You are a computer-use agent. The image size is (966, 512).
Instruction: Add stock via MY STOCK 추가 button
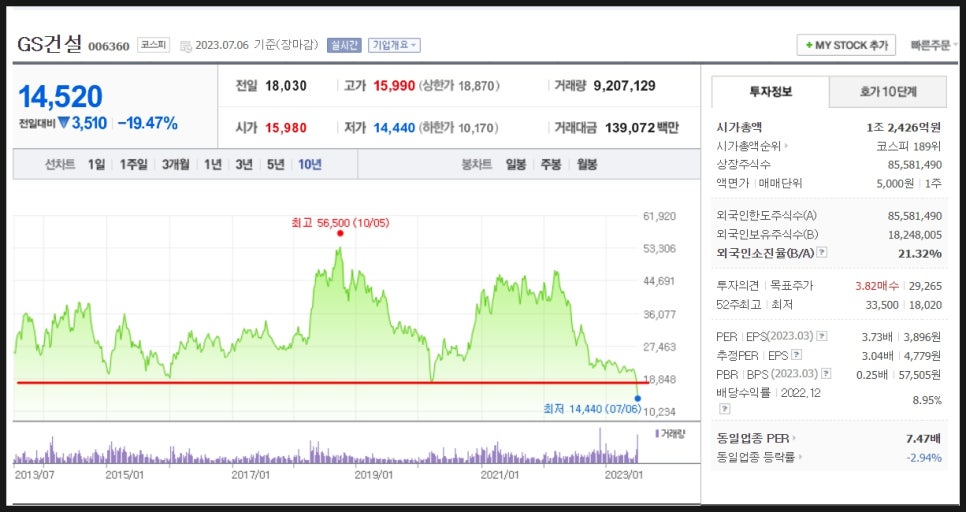coord(846,46)
